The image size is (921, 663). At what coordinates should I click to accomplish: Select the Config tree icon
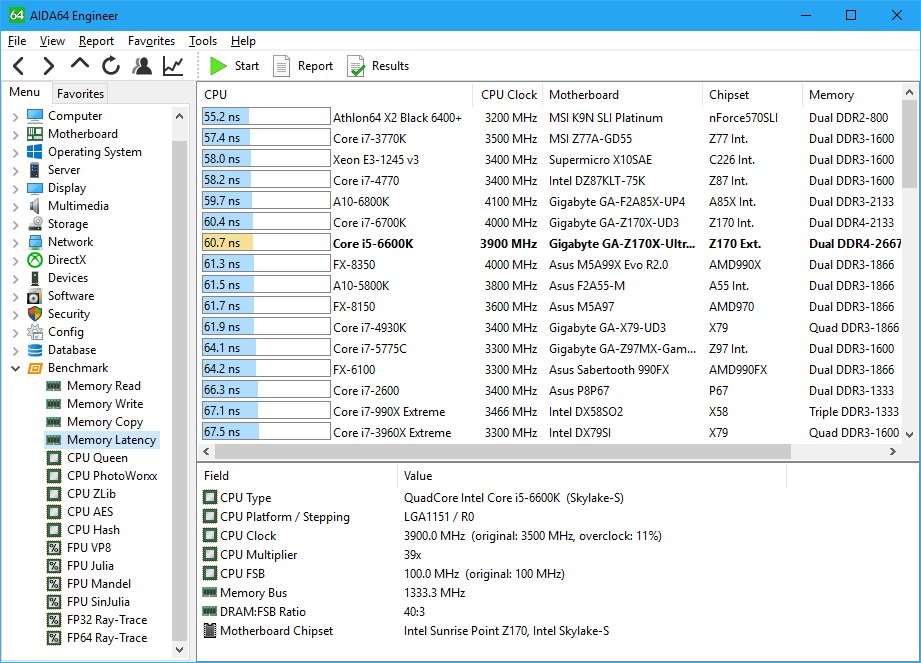coord(35,332)
